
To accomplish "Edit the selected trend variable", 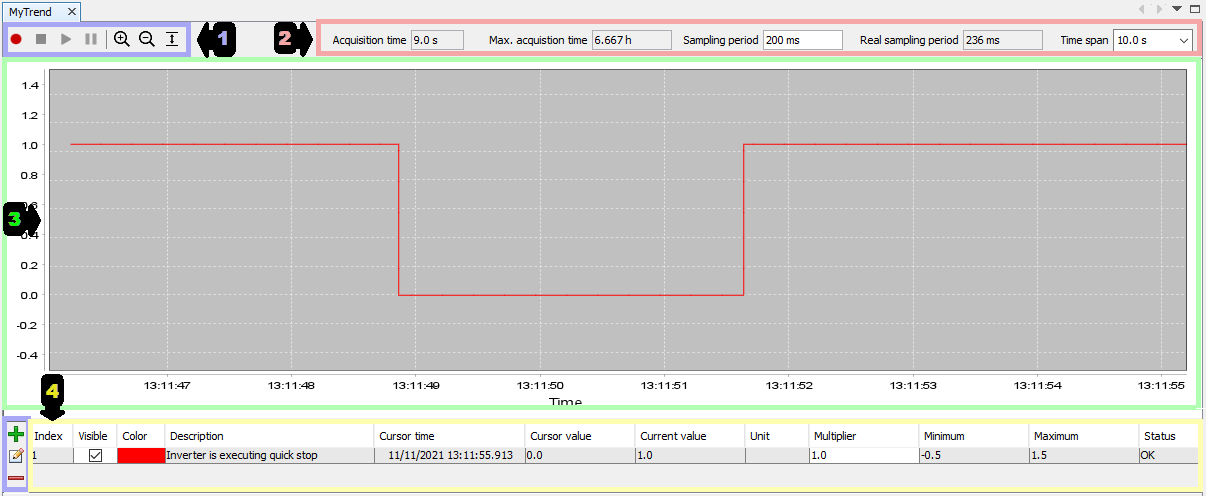I will [x=16, y=456].
